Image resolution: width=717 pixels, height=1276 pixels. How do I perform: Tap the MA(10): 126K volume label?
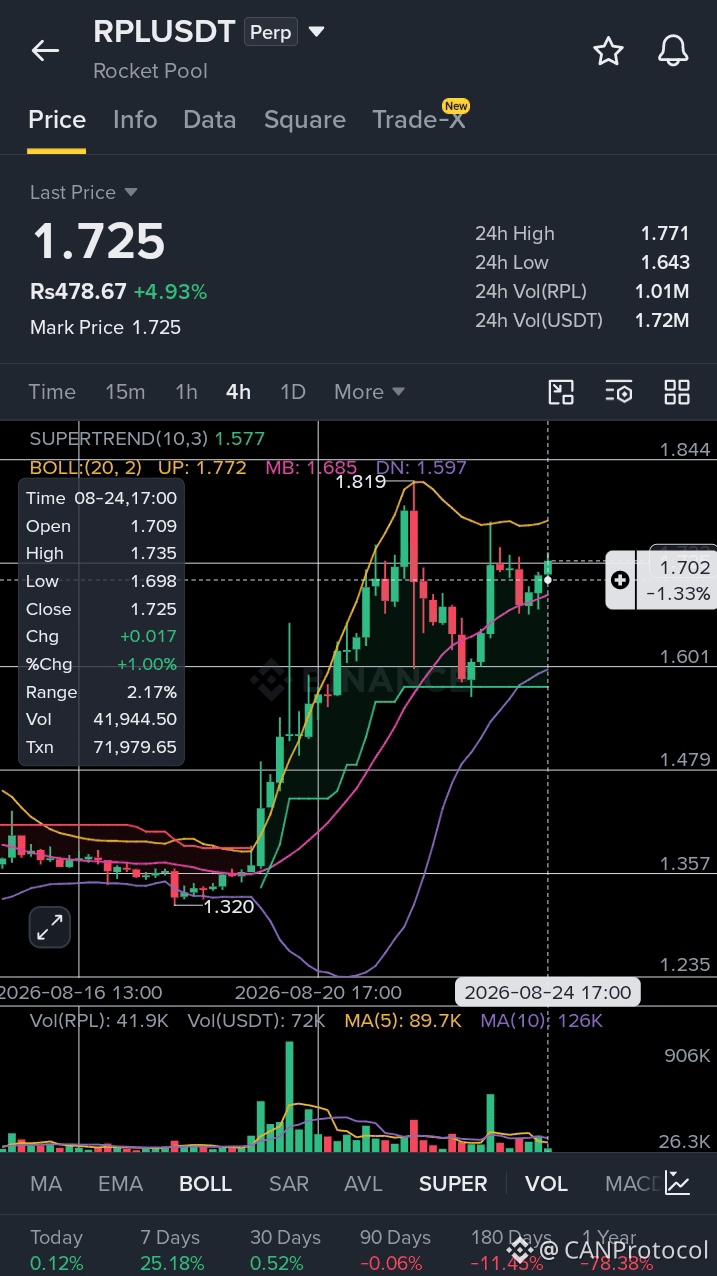click(542, 1021)
